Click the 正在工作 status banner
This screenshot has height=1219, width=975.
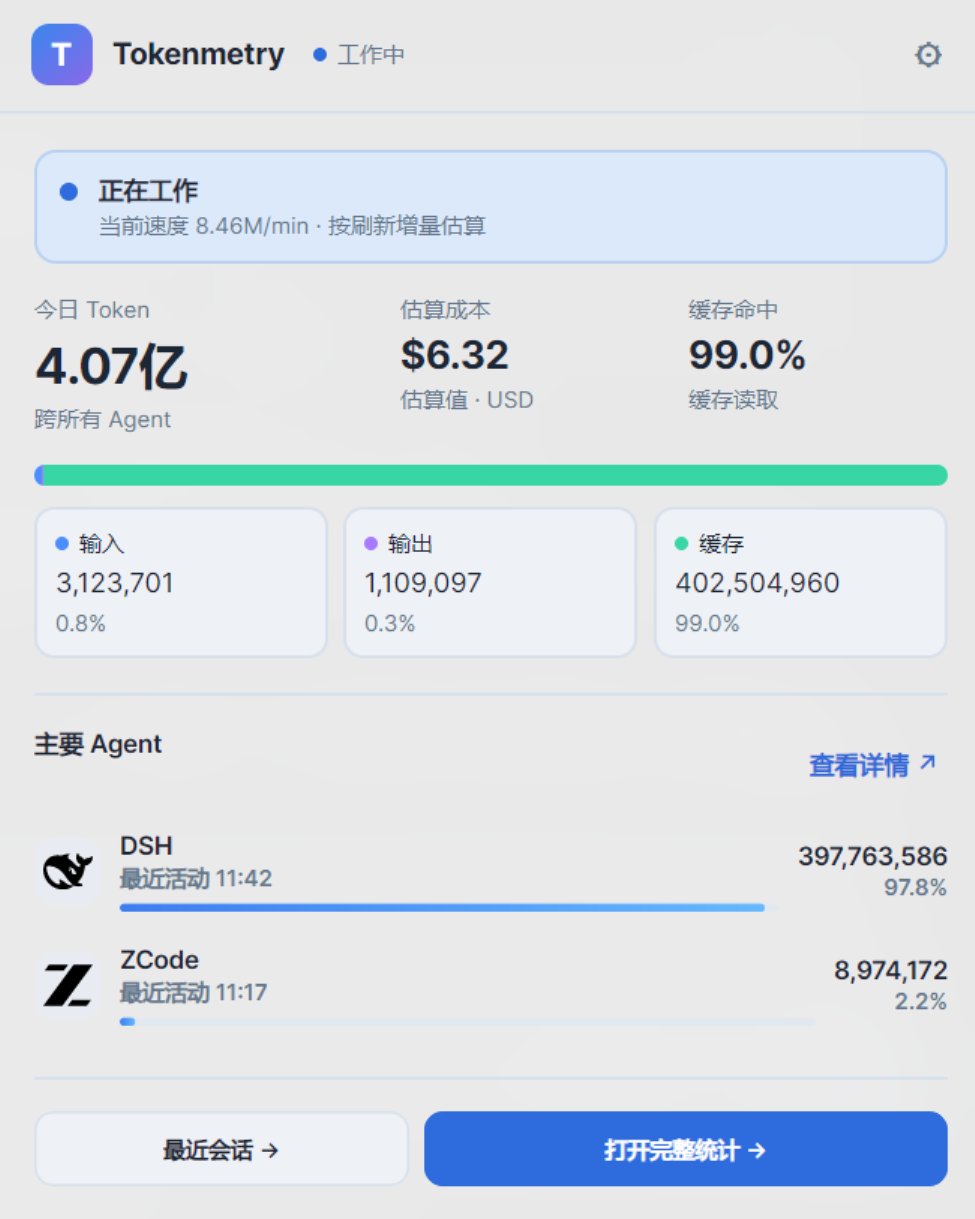coord(490,207)
